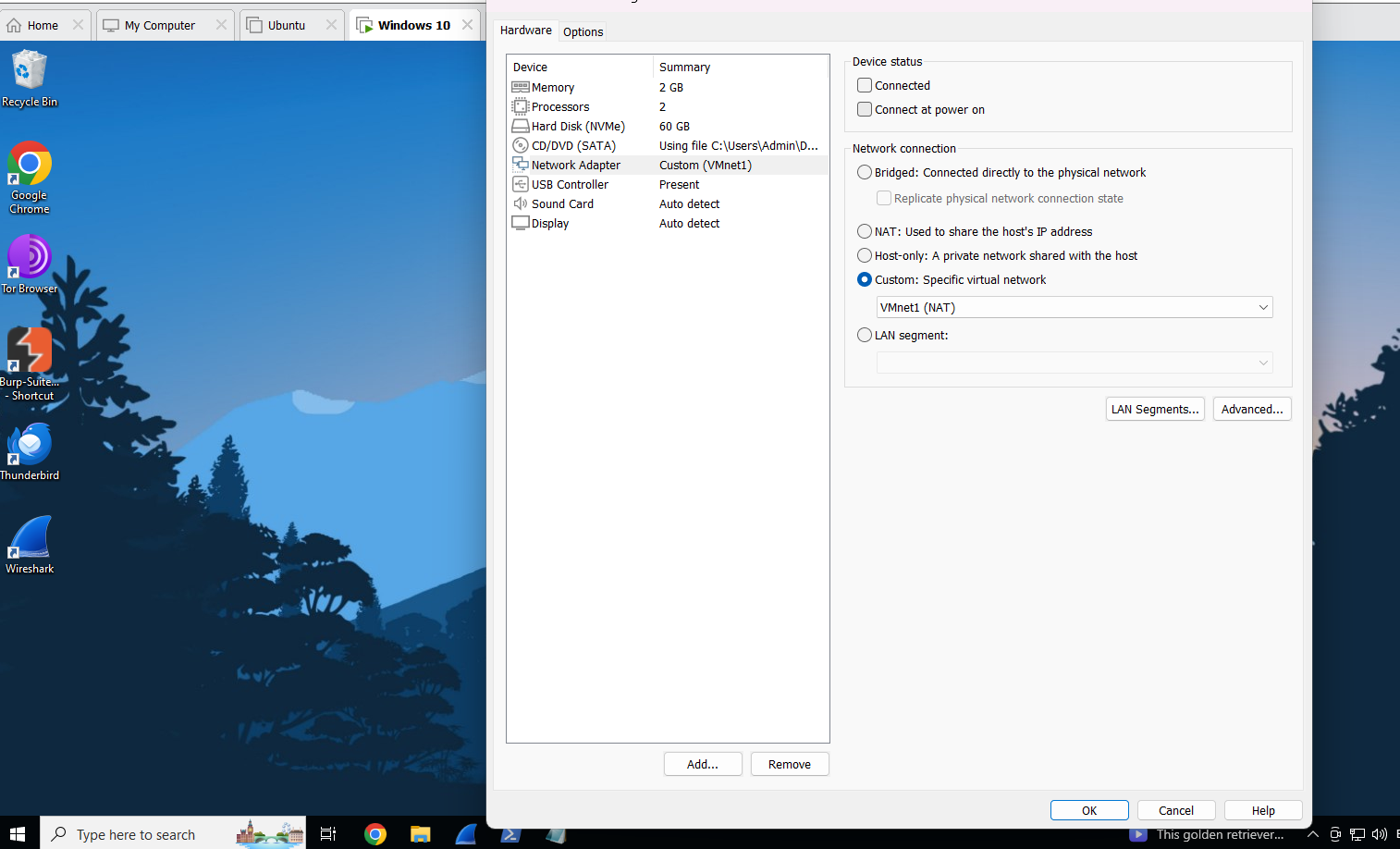This screenshot has height=849, width=1400.
Task: Select Custom: Specific virtual network option
Action: [x=865, y=279]
